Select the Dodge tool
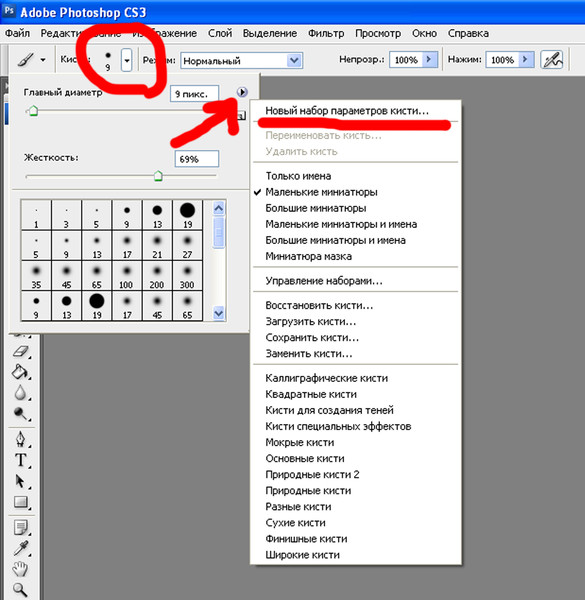This screenshot has width=585, height=600. [20, 414]
